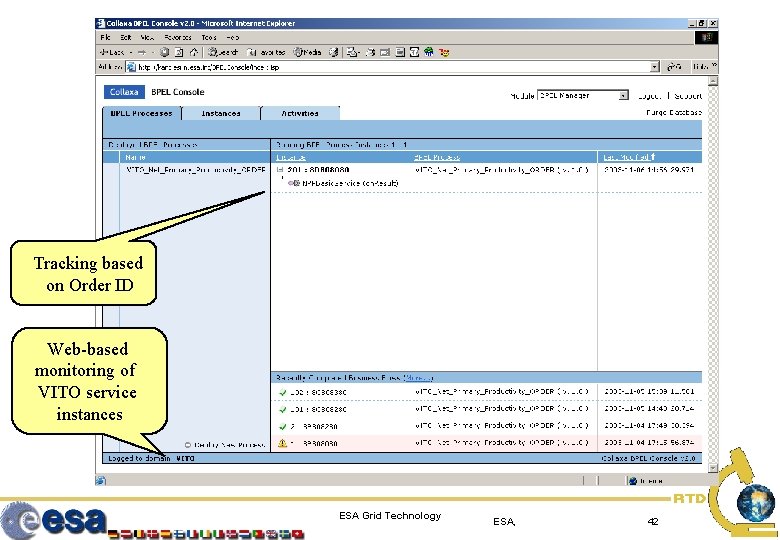This screenshot has height=540, width=780.
Task: Switch to the Activities tab
Action: coord(300,113)
